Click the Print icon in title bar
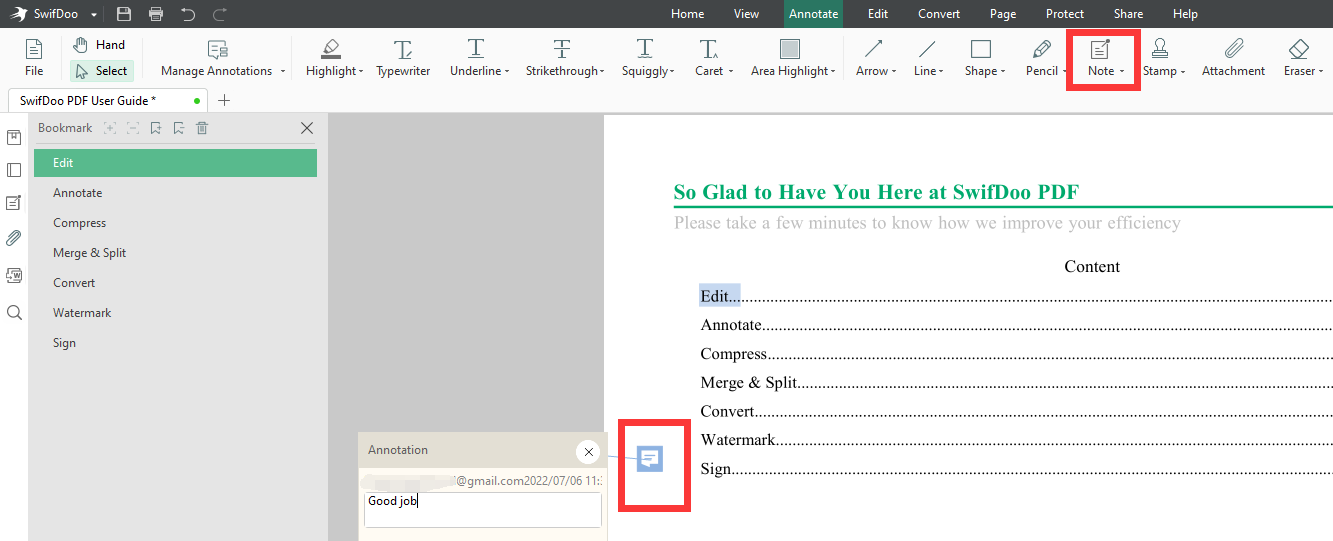 tap(156, 14)
